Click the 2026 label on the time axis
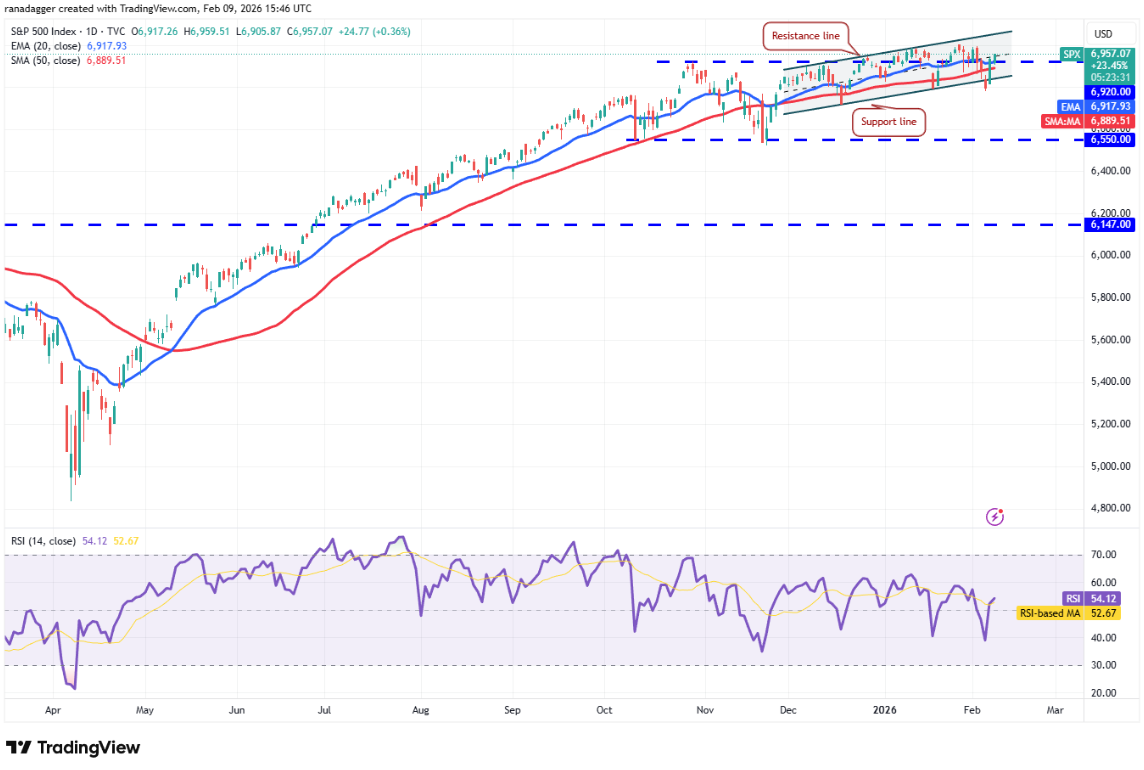Screen dimensions: 1144x770 click(885, 709)
